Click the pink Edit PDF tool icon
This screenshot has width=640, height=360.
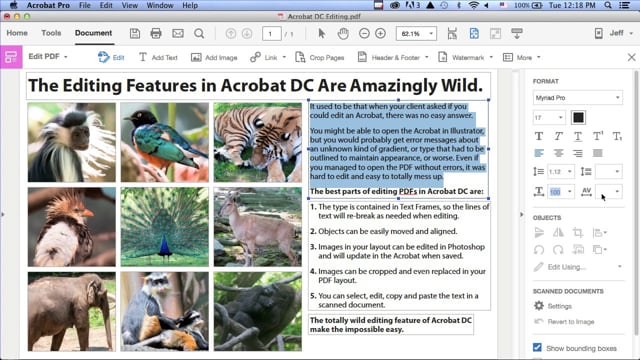coord(11,57)
